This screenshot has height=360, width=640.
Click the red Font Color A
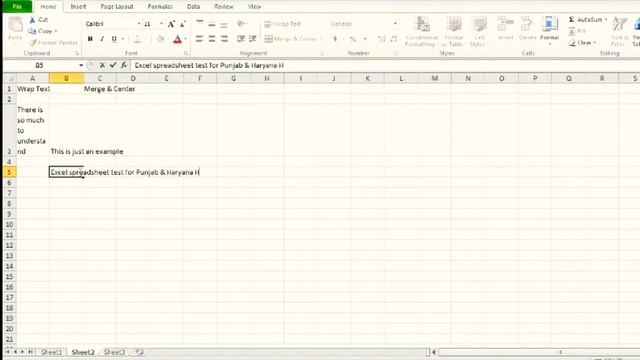177,39
